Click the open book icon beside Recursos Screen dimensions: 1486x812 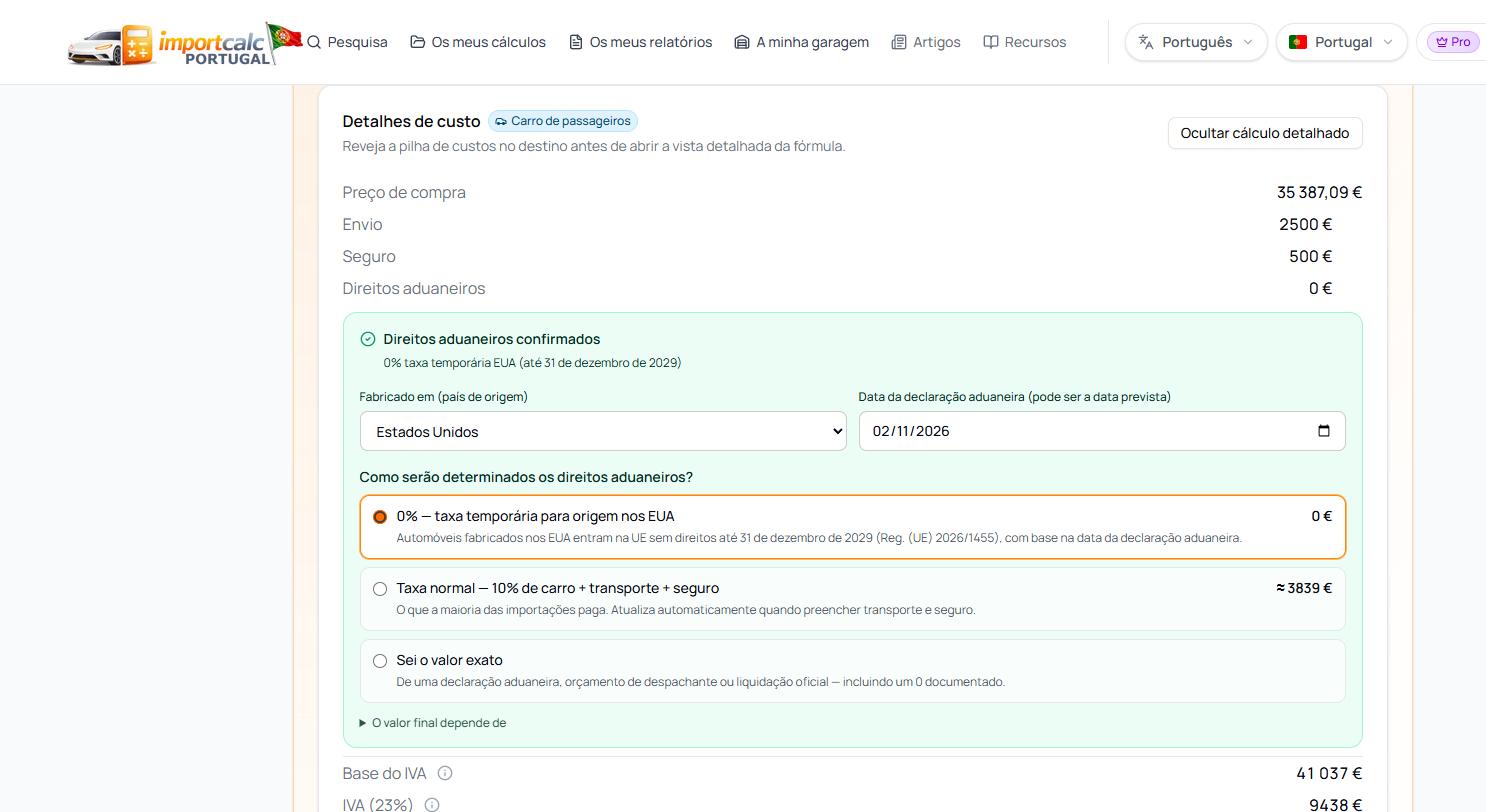991,42
